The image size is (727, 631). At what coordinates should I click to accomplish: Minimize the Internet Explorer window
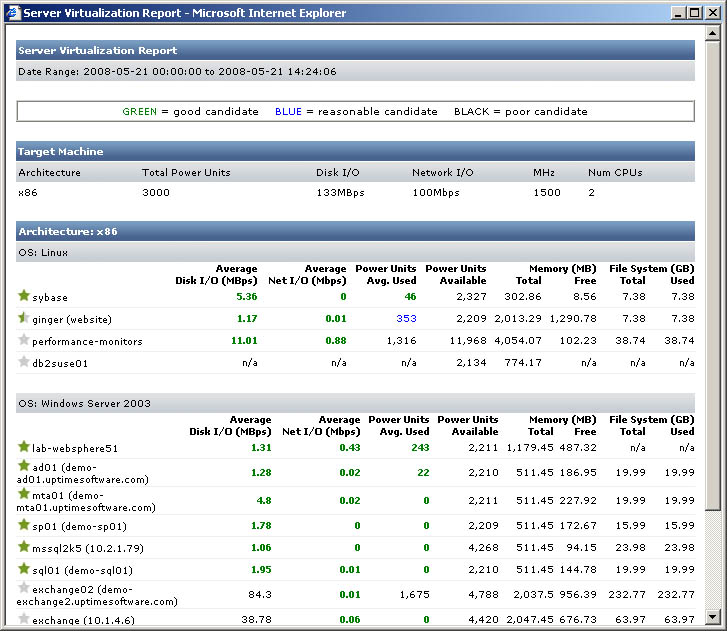(678, 13)
